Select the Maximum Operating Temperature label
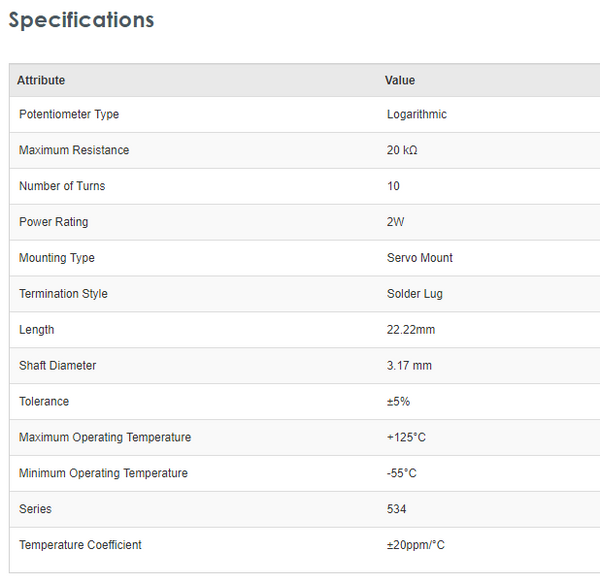The image size is (600, 583). point(105,438)
